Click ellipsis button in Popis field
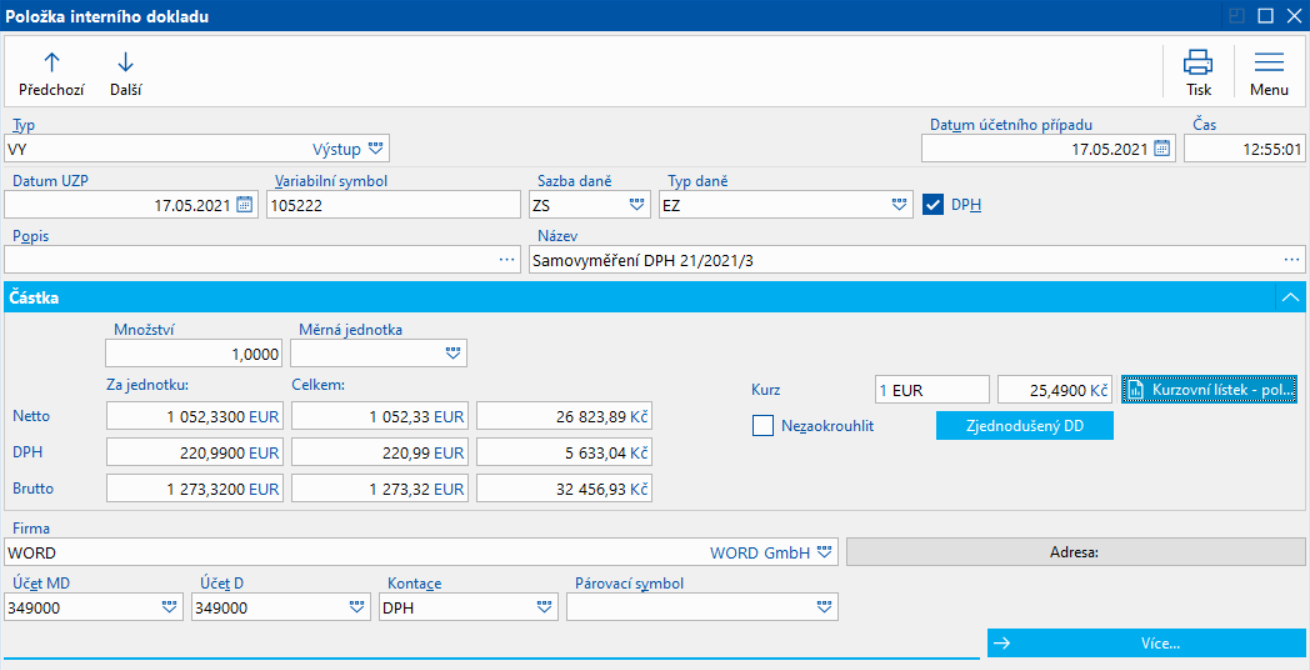The height and width of the screenshot is (670, 1310). pyautogui.click(x=507, y=260)
